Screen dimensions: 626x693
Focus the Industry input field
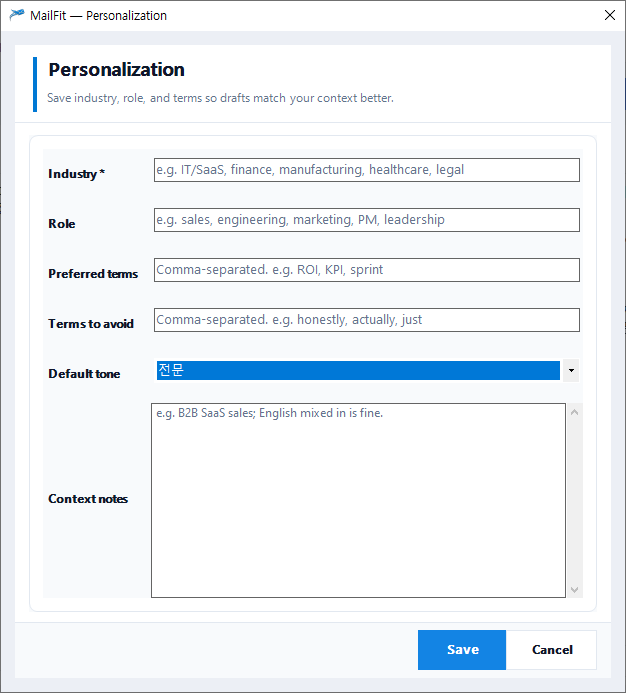tap(366, 170)
